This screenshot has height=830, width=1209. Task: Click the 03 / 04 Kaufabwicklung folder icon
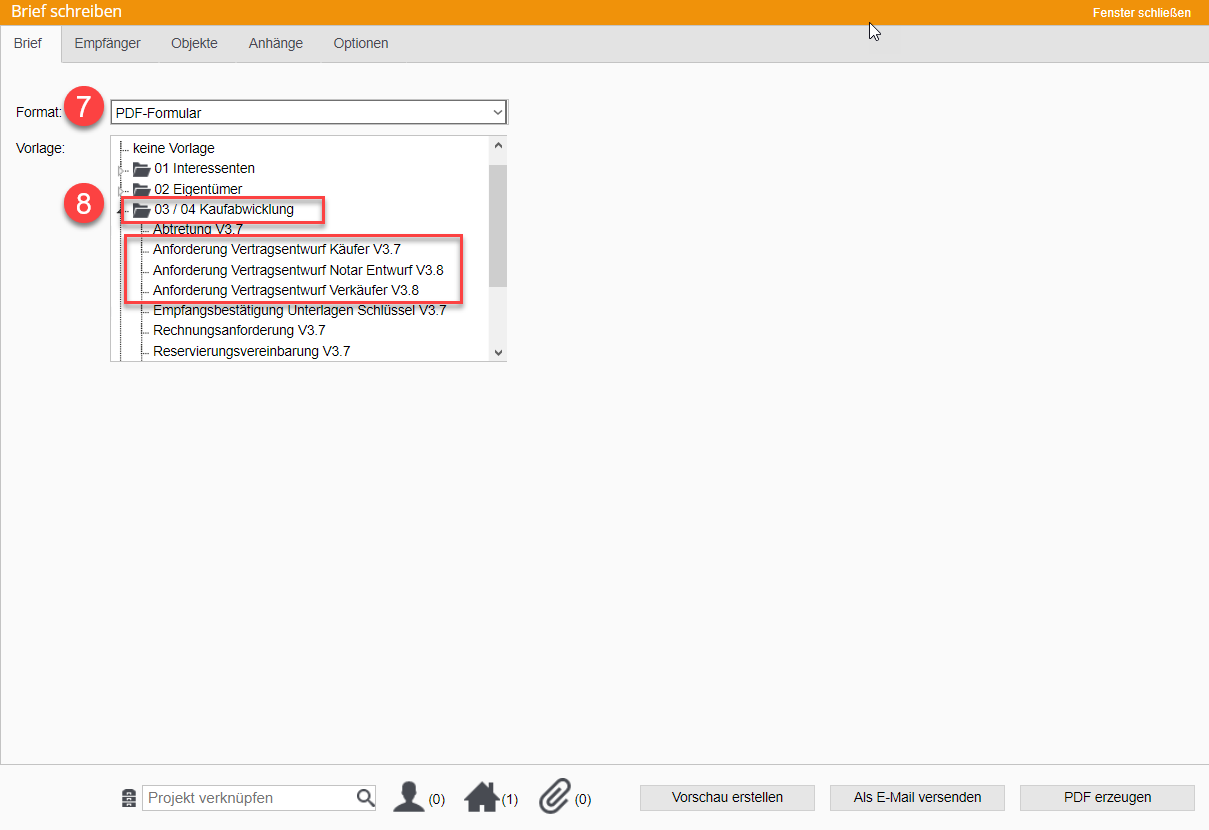[x=141, y=210]
